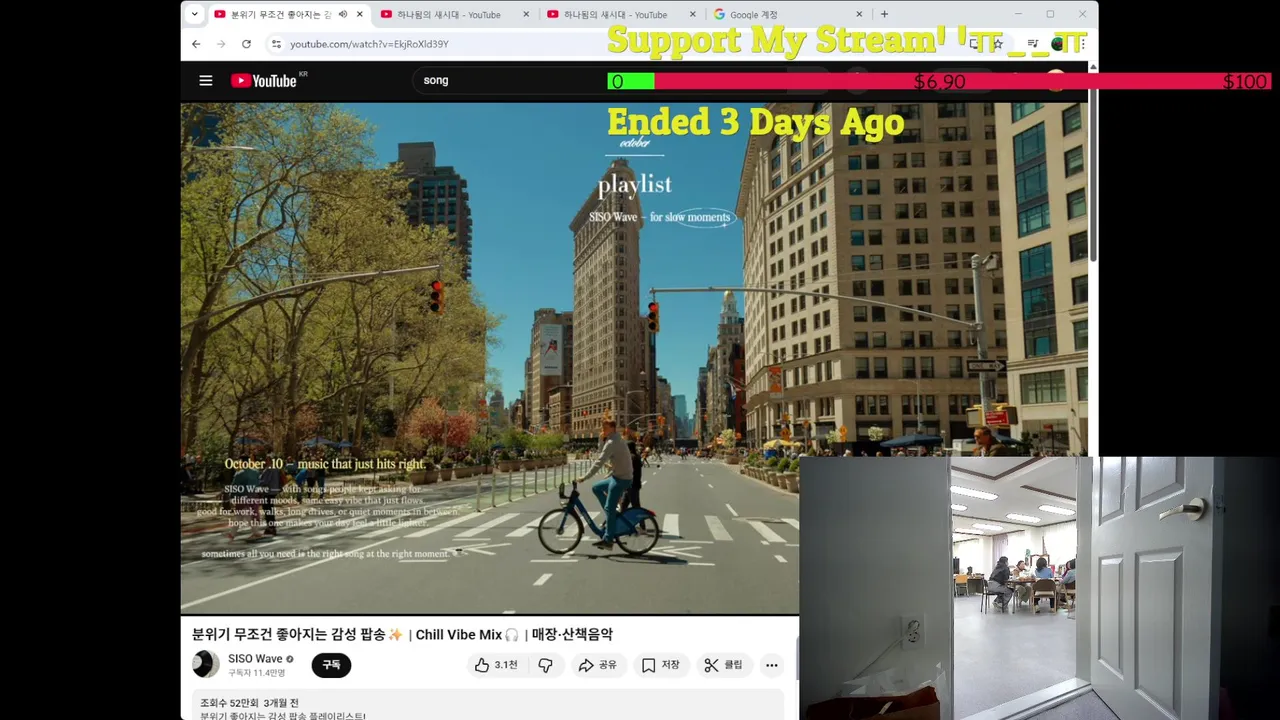Save the video with 저장 button
1280x720 pixels.
(660, 665)
